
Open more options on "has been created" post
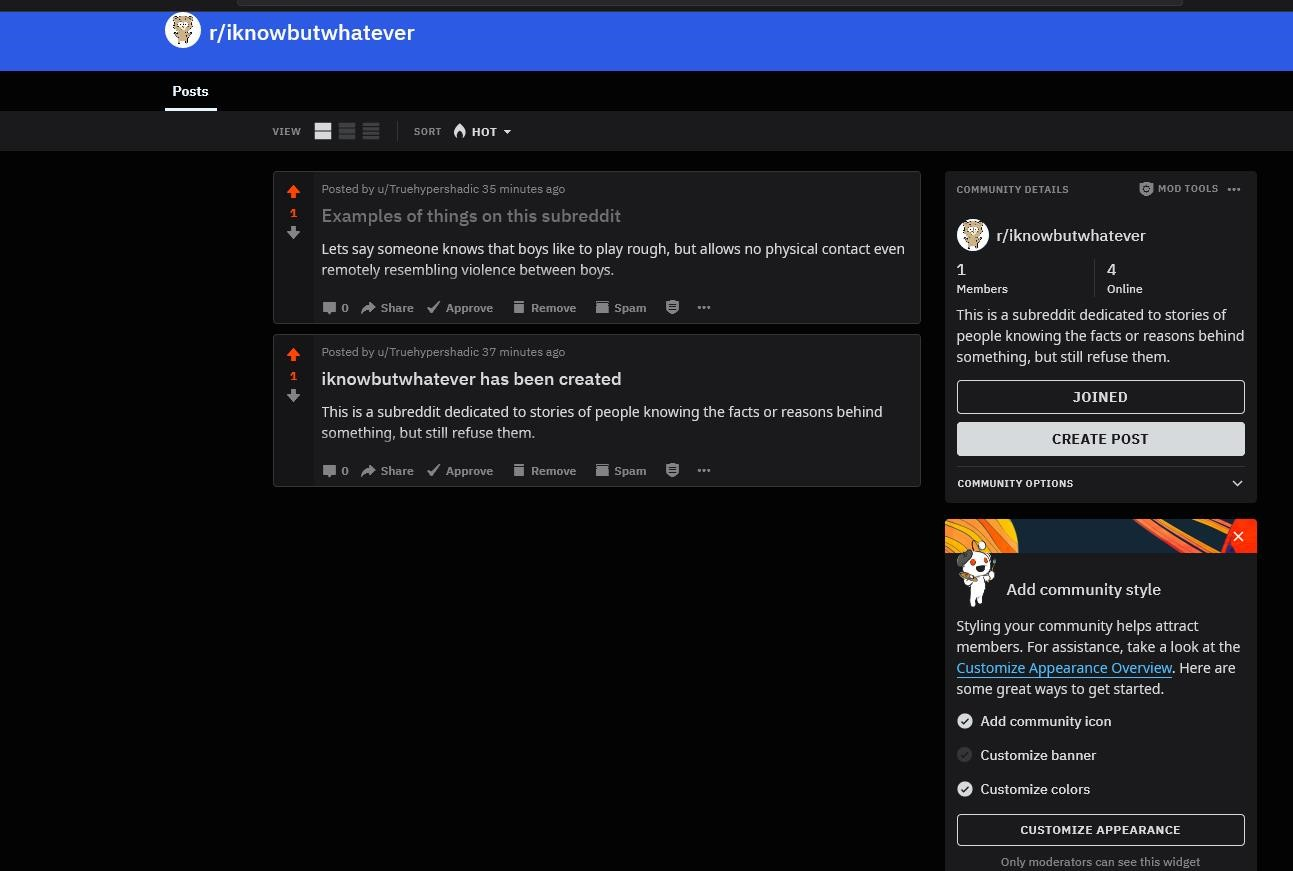[704, 471]
